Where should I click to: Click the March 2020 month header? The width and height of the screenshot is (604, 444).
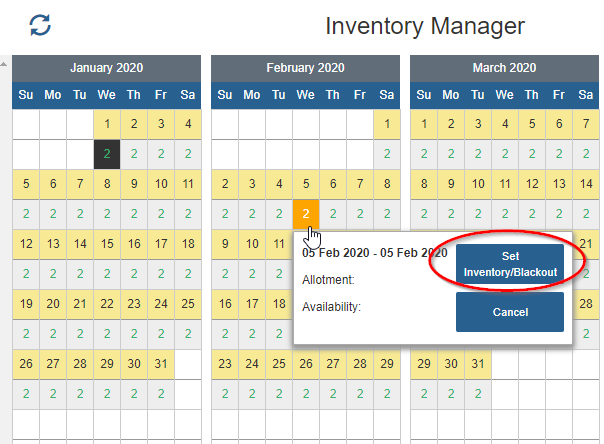pos(504,68)
